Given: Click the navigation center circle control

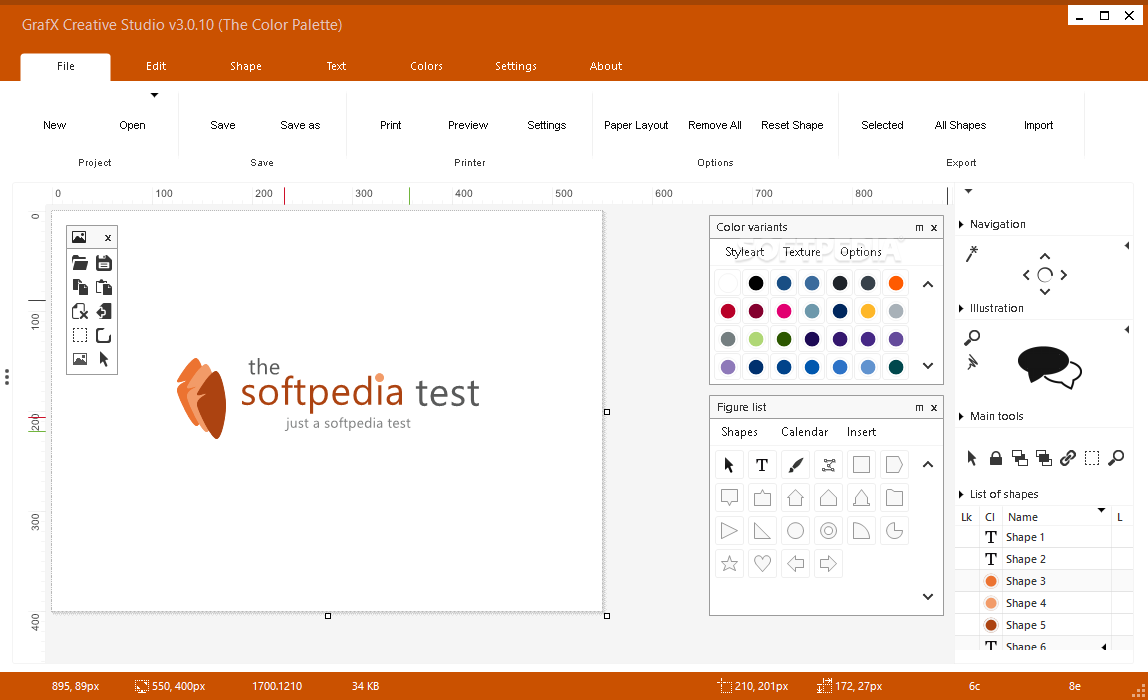Looking at the screenshot, I should [x=1045, y=275].
